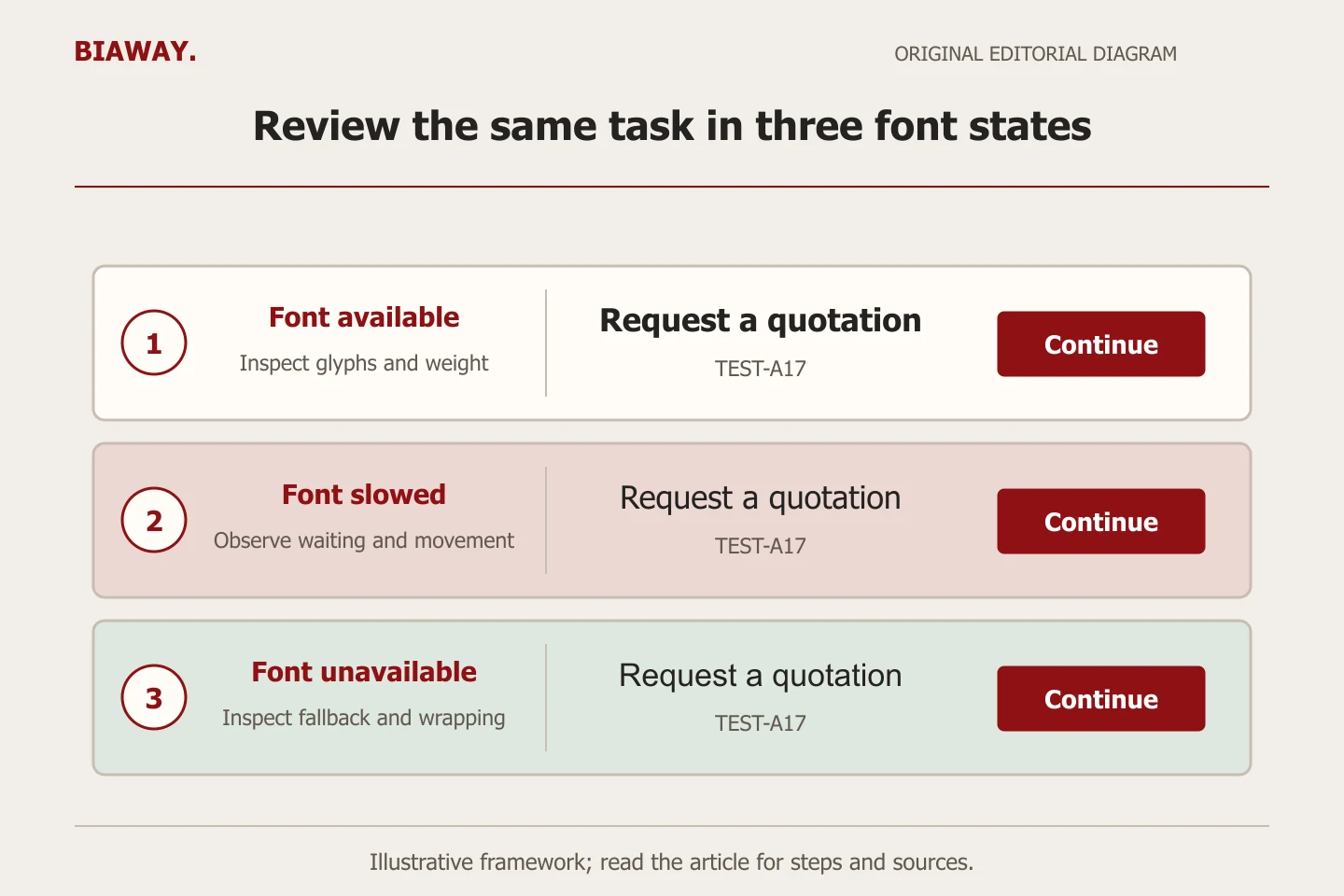The image size is (1344, 896).
Task: Click the step 1 circle badge
Action: pos(154,343)
